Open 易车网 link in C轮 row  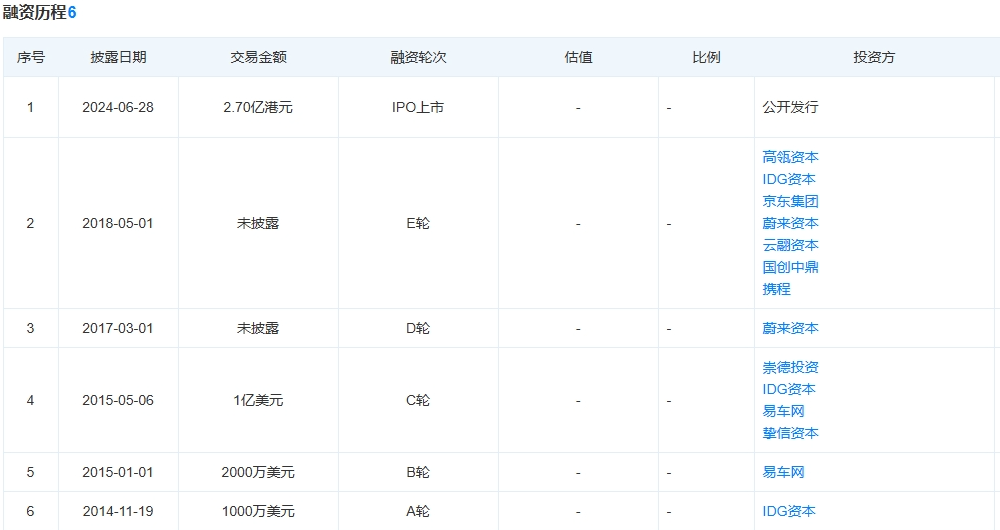[x=783, y=411]
